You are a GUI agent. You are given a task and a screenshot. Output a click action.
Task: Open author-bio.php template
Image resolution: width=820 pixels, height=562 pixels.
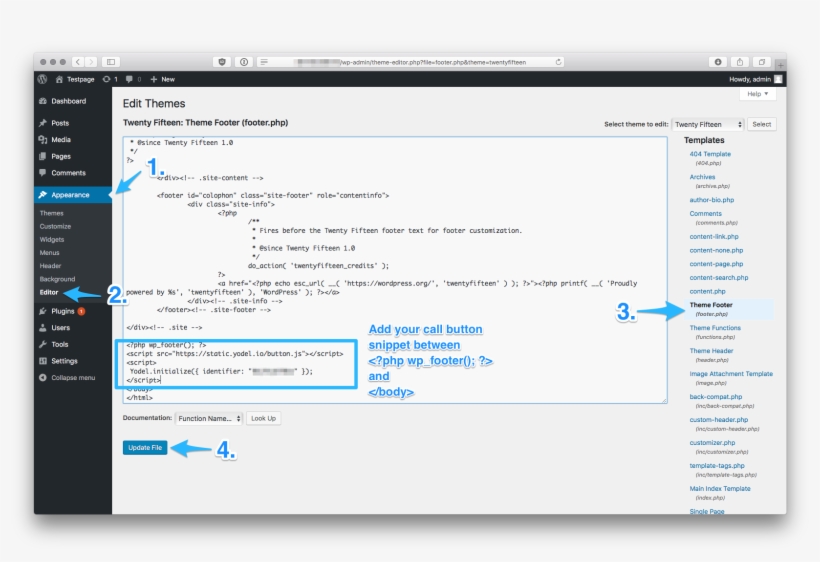click(711, 200)
